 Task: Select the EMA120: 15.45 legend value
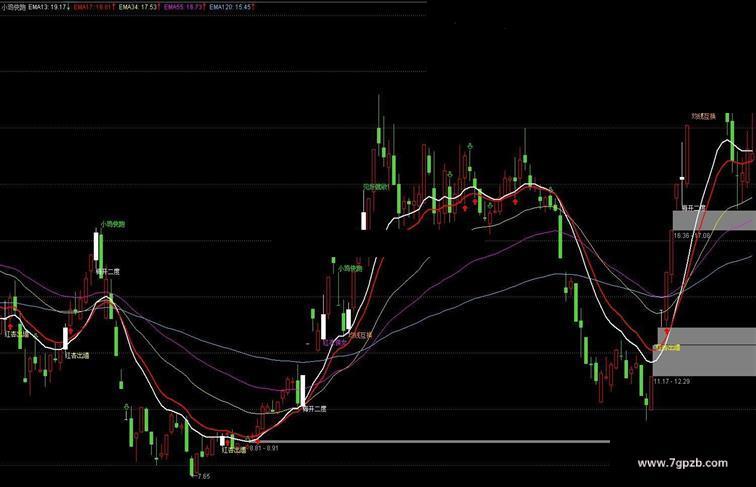[x=230, y=7]
